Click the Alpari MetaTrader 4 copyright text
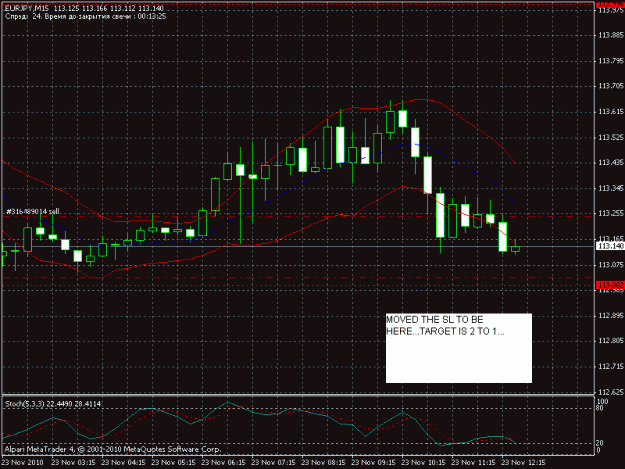Viewport: 625px width, 469px height. pos(113,449)
